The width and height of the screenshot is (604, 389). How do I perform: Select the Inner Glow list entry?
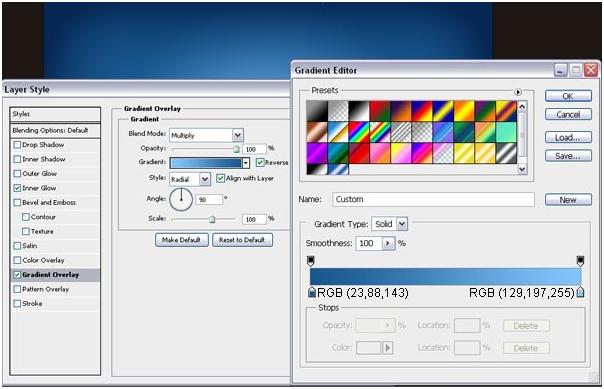55,188
